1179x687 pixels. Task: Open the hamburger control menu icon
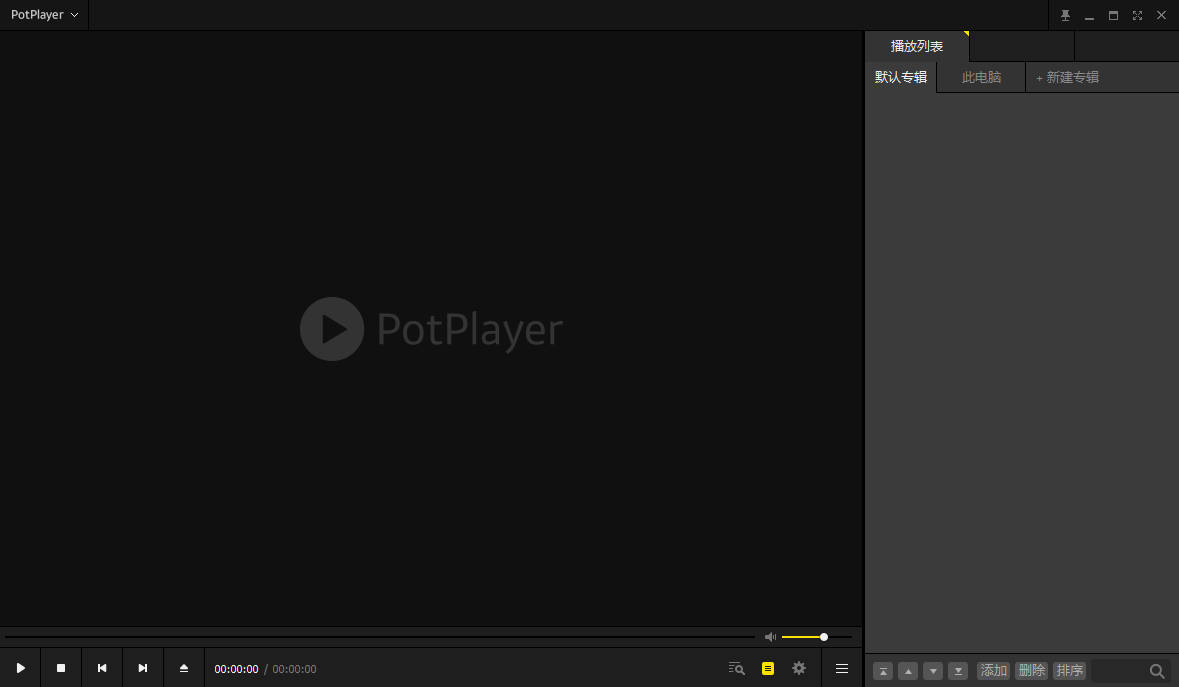[x=841, y=668]
